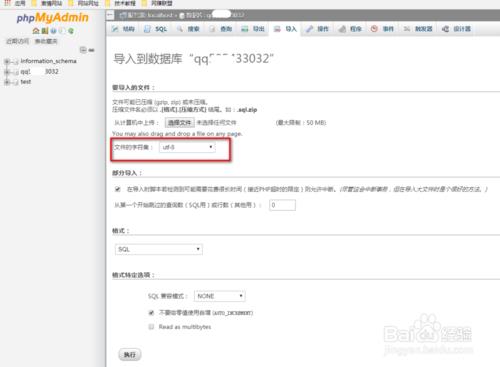Expand the information_schema database node

(x=6, y=61)
